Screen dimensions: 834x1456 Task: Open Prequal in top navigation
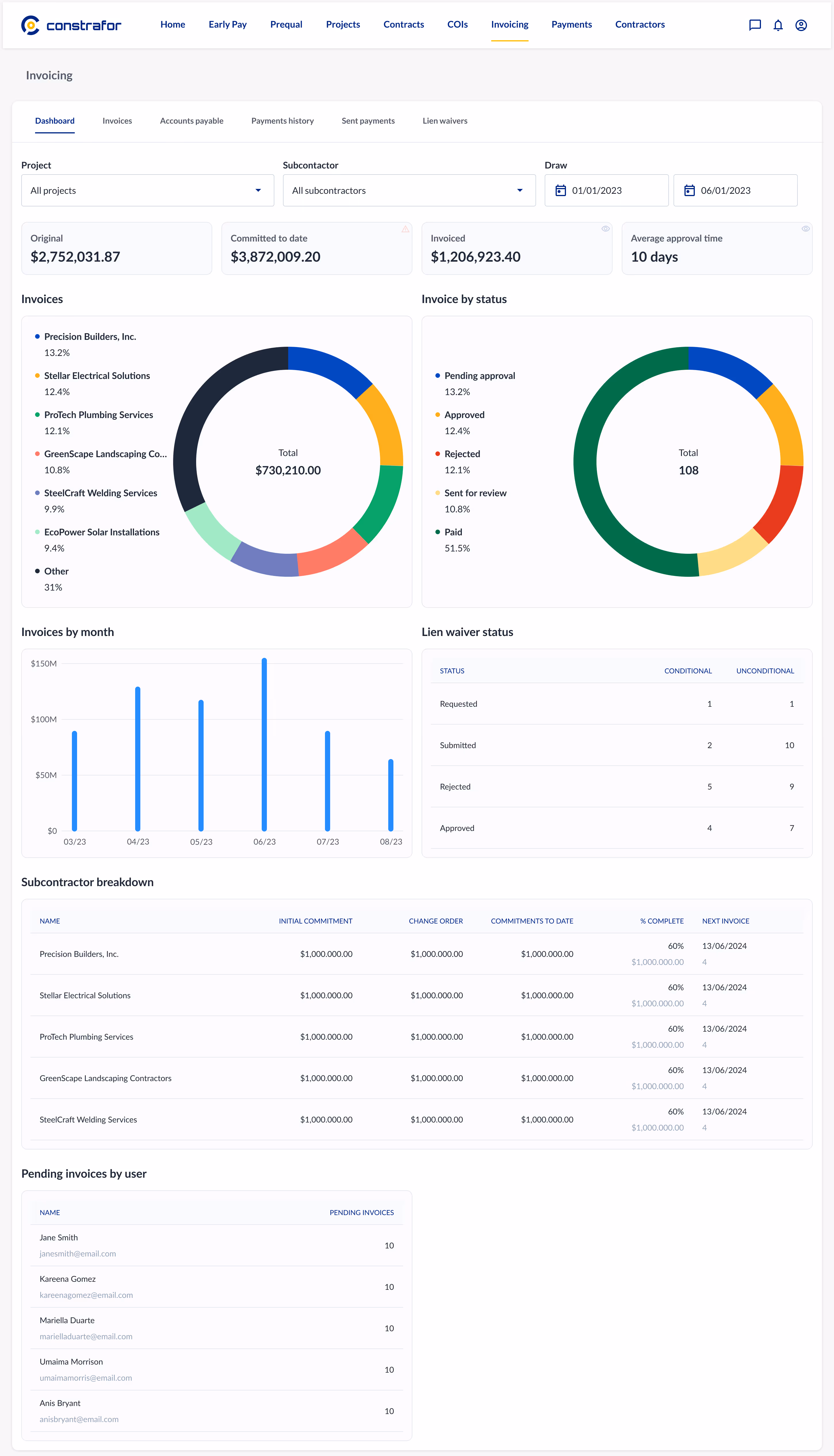click(286, 25)
